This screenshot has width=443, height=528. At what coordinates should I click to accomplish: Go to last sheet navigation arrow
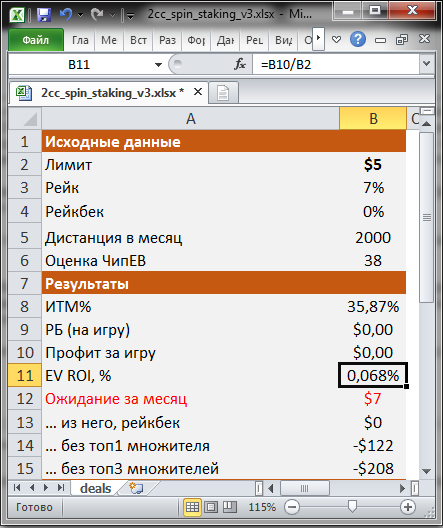(x=61, y=488)
